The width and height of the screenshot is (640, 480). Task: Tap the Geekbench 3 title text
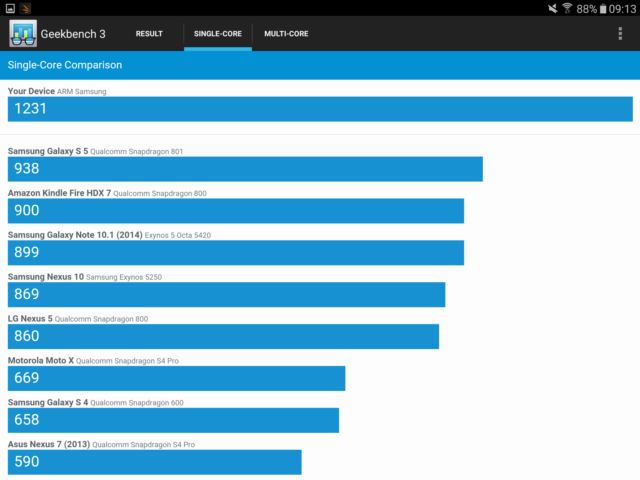point(73,34)
